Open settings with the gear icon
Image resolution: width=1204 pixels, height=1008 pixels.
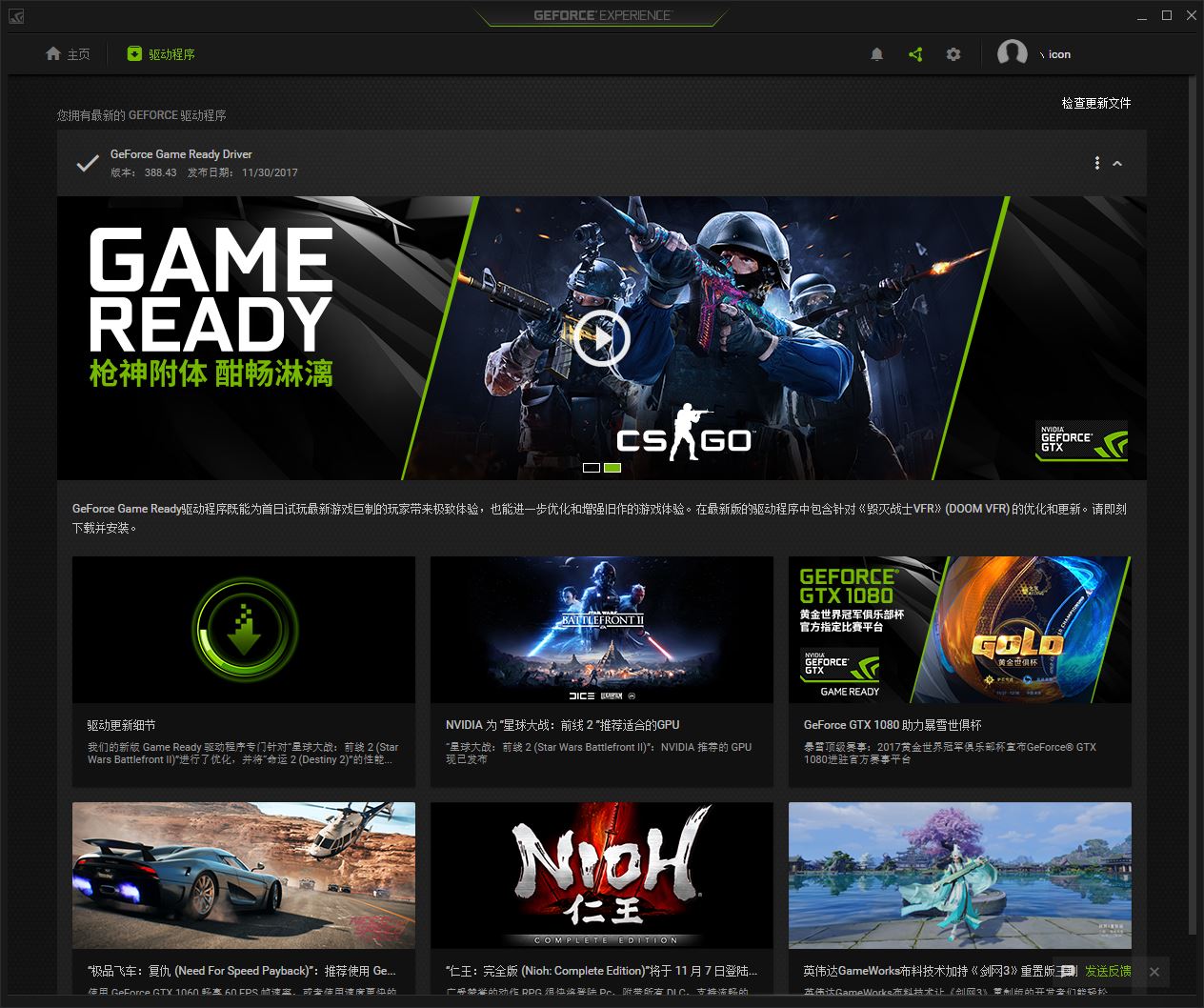click(x=953, y=54)
